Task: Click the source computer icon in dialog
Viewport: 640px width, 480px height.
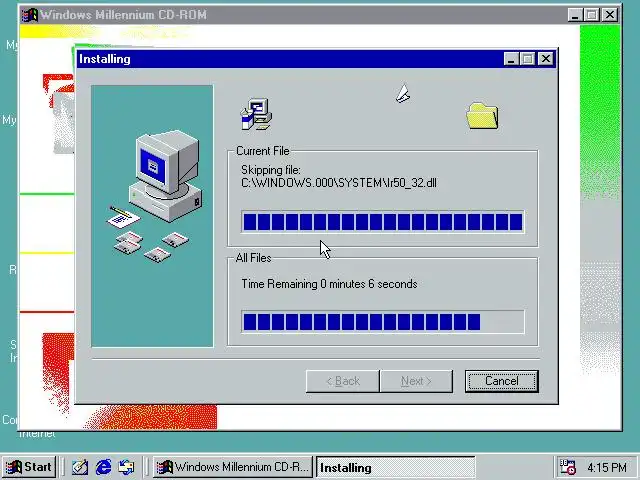Action: coord(256,114)
